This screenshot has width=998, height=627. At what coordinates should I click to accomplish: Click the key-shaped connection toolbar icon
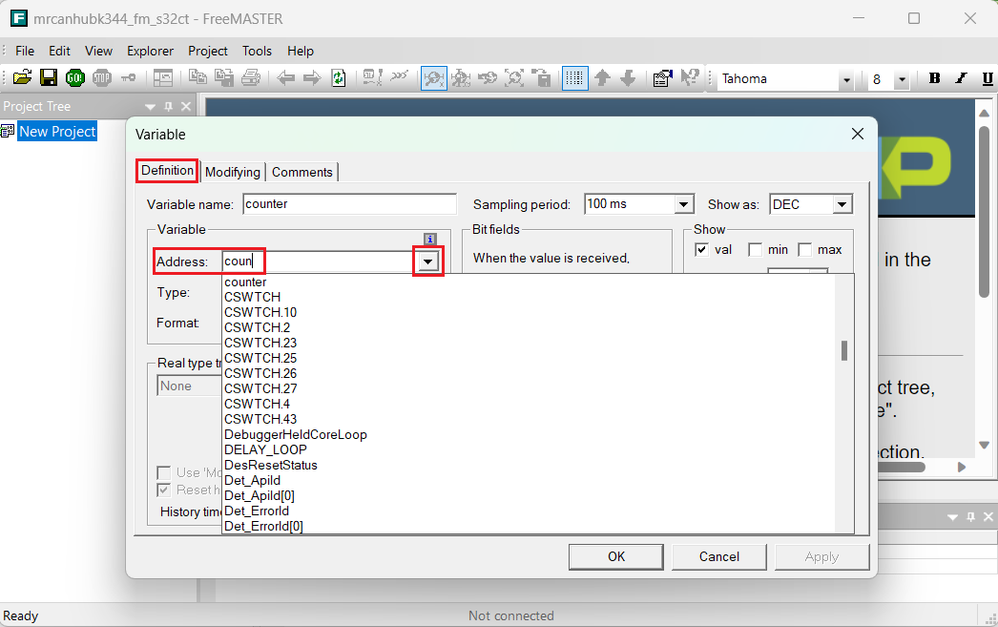click(128, 78)
